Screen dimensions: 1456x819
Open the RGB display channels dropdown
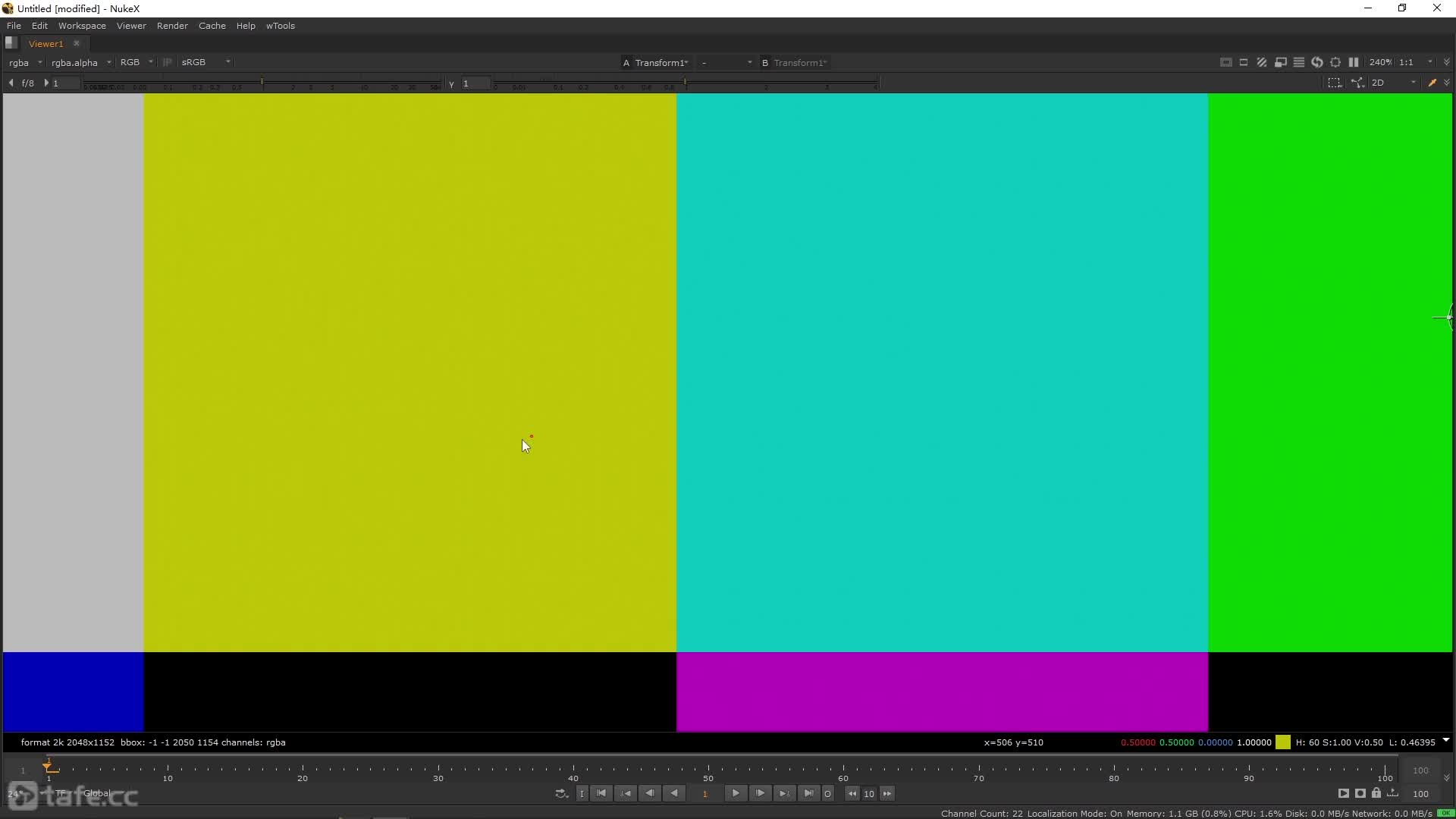136,62
